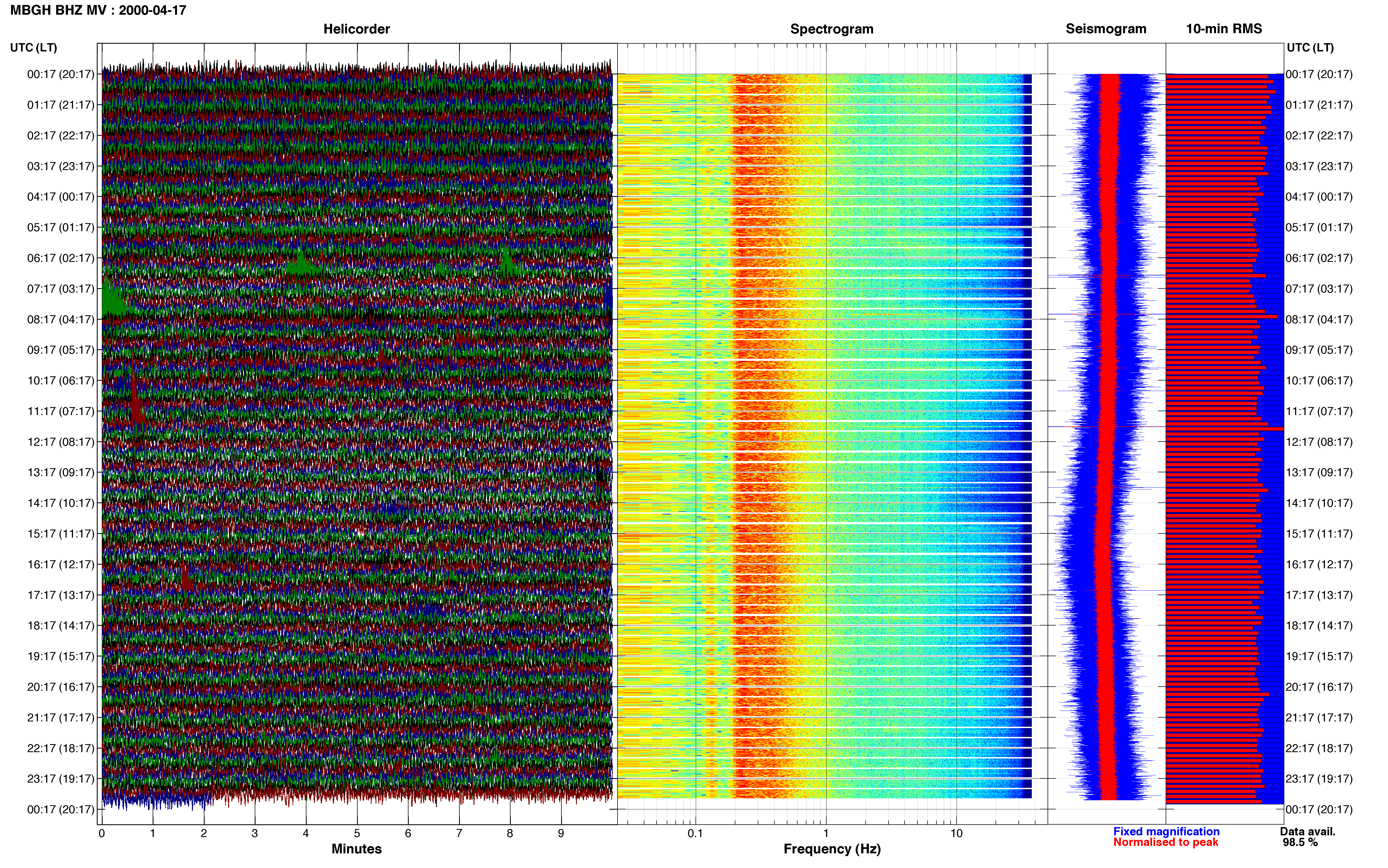Click the 'Fixed magnification' legend text
The image size is (1388, 868).
click(1166, 831)
